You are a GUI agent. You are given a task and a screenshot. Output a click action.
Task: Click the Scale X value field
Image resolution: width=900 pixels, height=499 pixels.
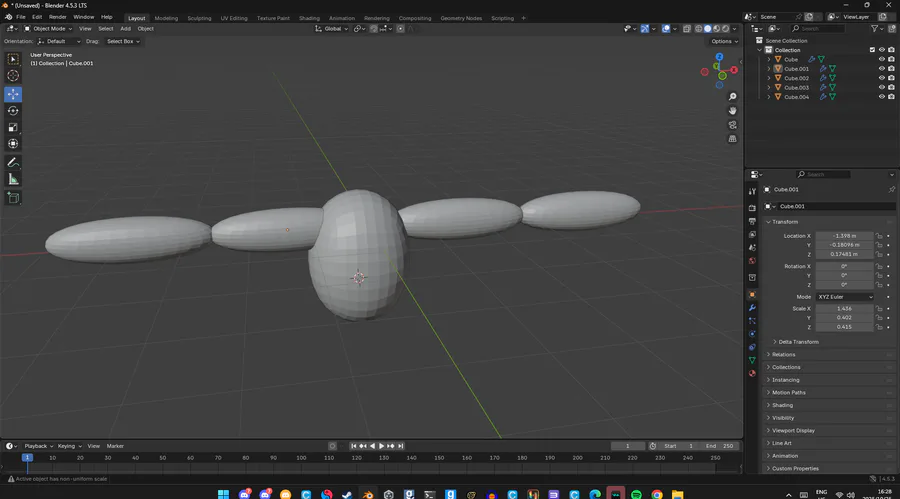click(x=844, y=309)
